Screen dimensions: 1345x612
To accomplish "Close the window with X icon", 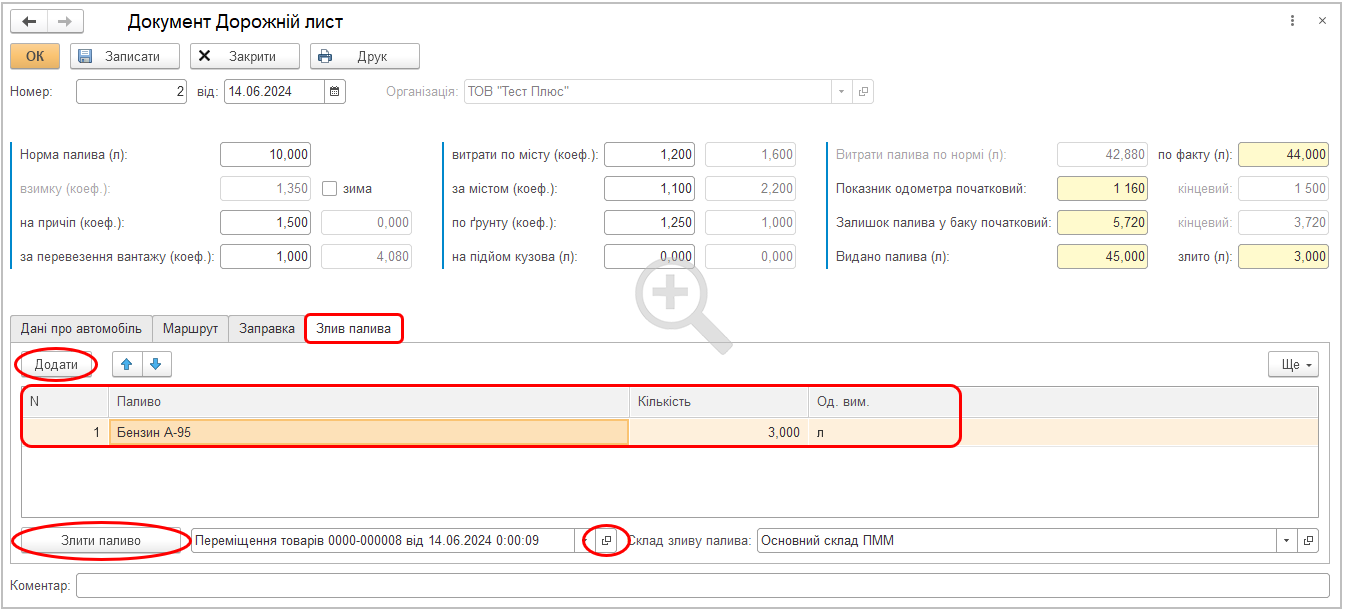I will tap(1322, 21).
